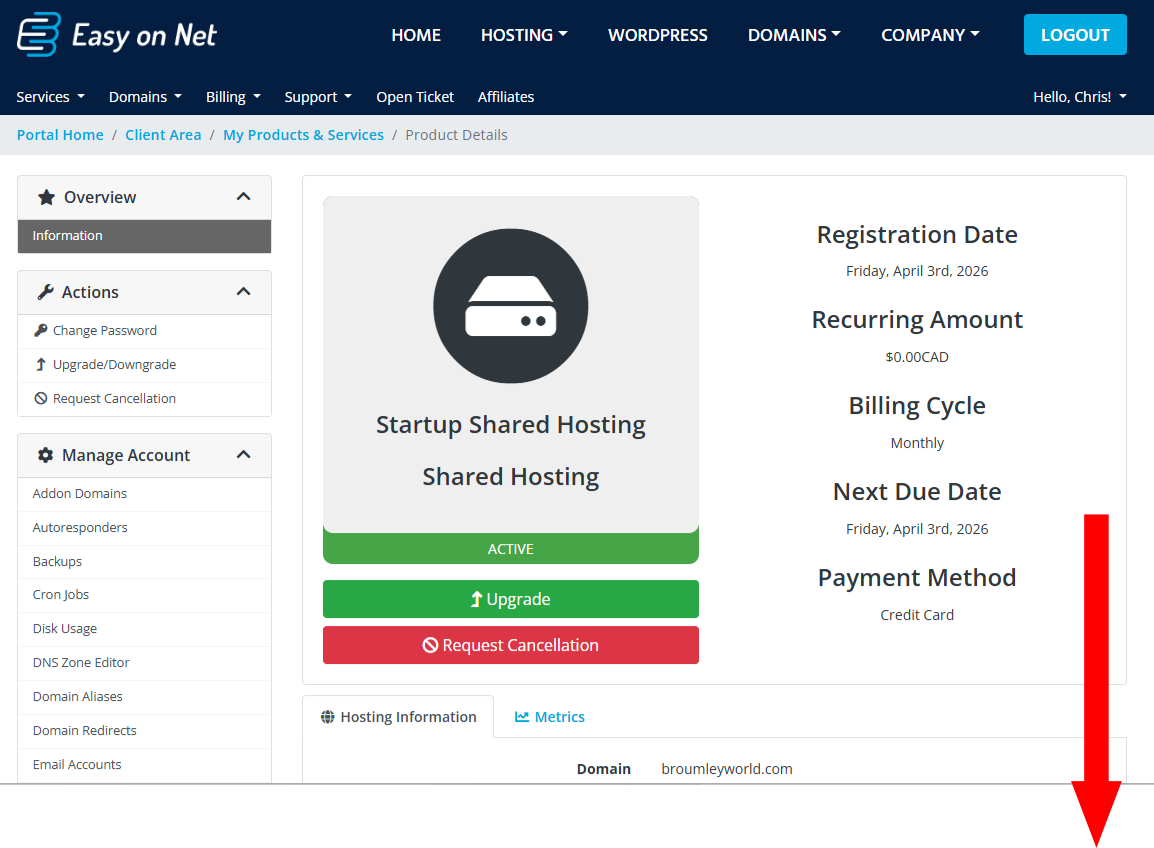The width and height of the screenshot is (1154, 848).
Task: Open the HOSTING dropdown menu
Action: pos(524,35)
